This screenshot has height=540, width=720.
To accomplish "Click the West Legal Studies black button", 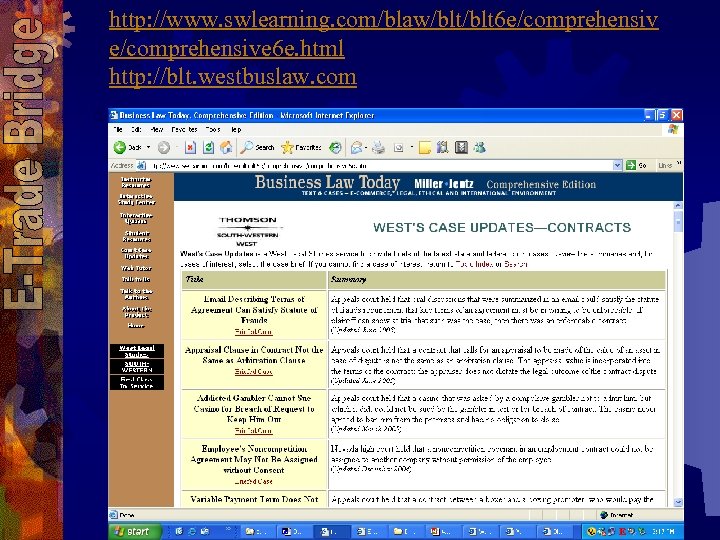I will (x=137, y=351).
